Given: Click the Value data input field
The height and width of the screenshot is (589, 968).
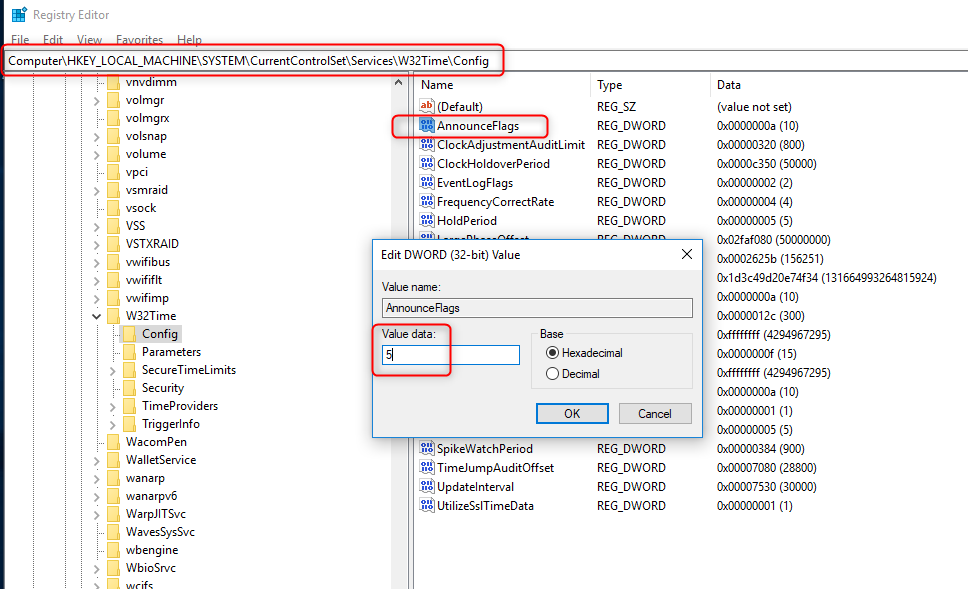Looking at the screenshot, I should tap(450, 355).
